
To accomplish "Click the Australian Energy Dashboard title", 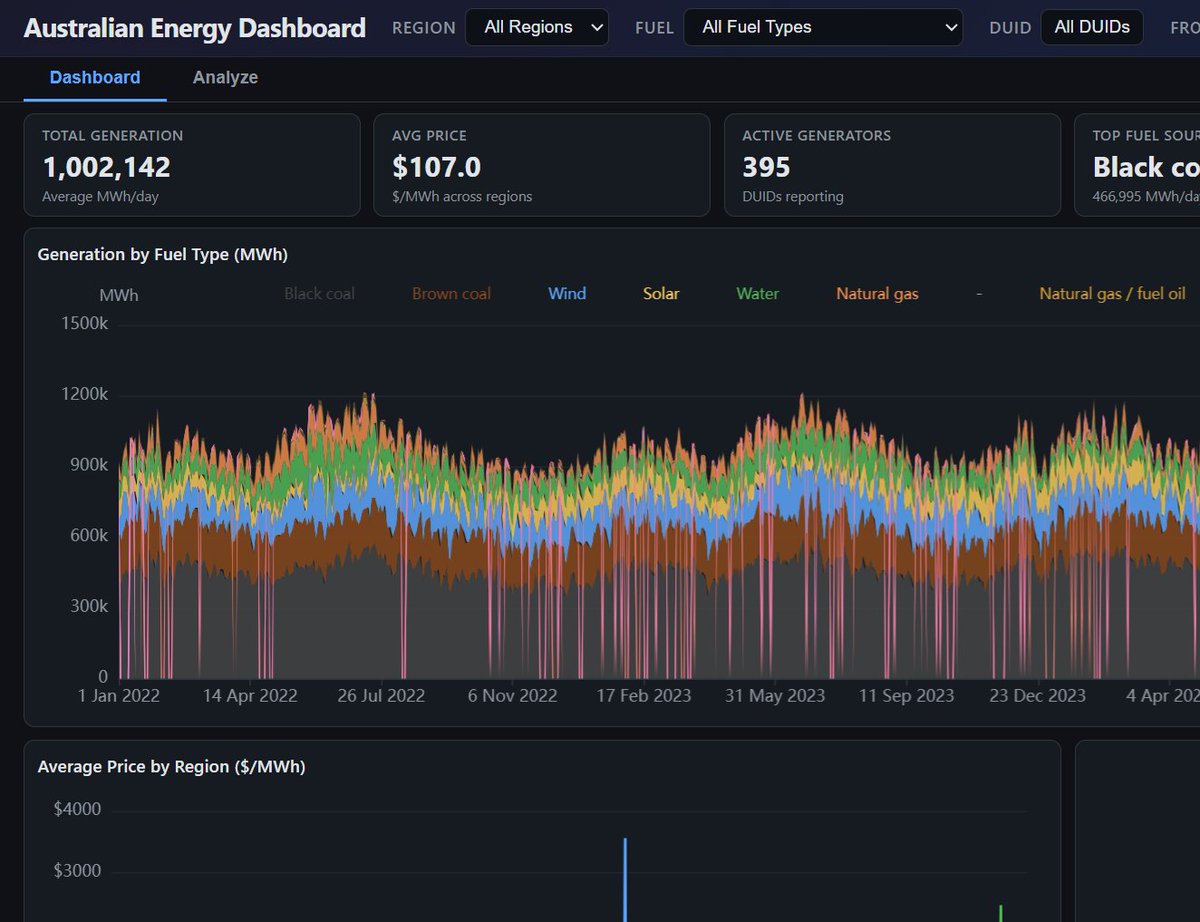I will click(195, 27).
